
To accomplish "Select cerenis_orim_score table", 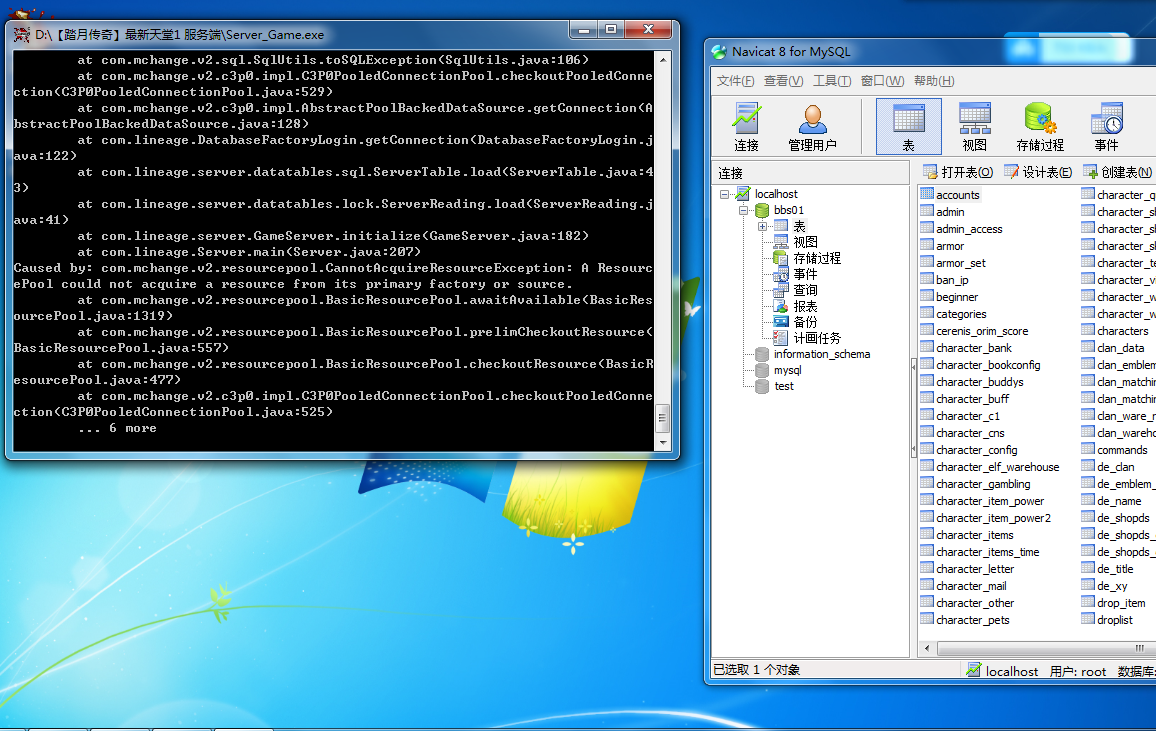I will pos(981,331).
